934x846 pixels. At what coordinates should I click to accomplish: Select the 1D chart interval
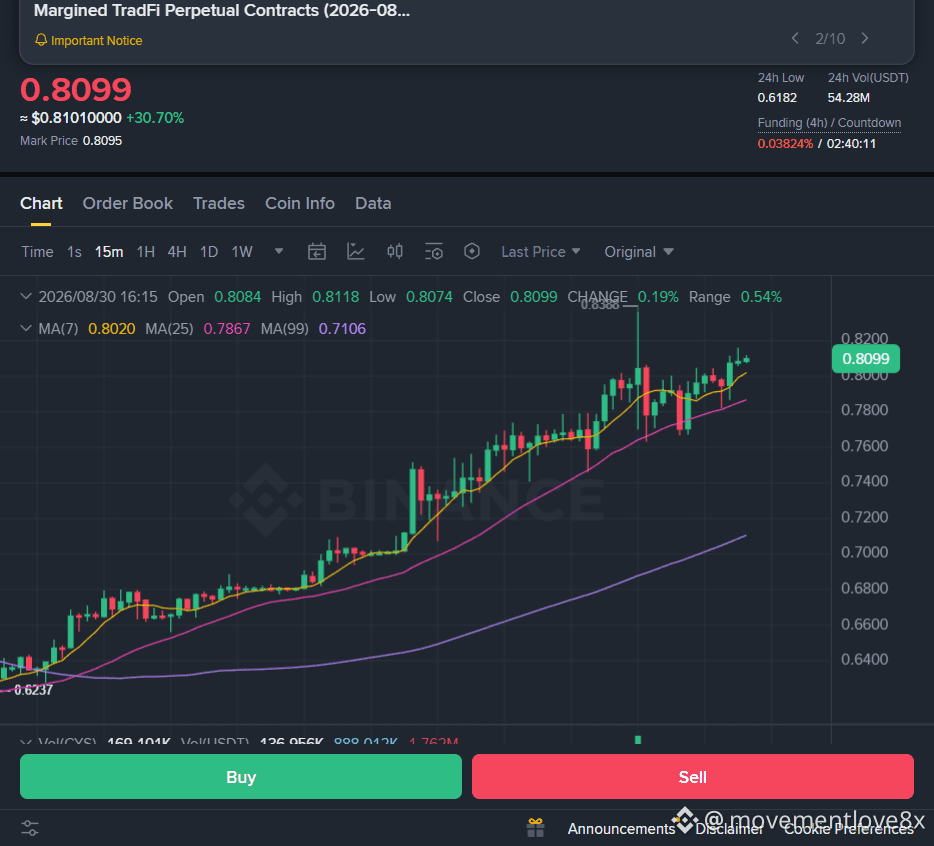[x=208, y=252]
